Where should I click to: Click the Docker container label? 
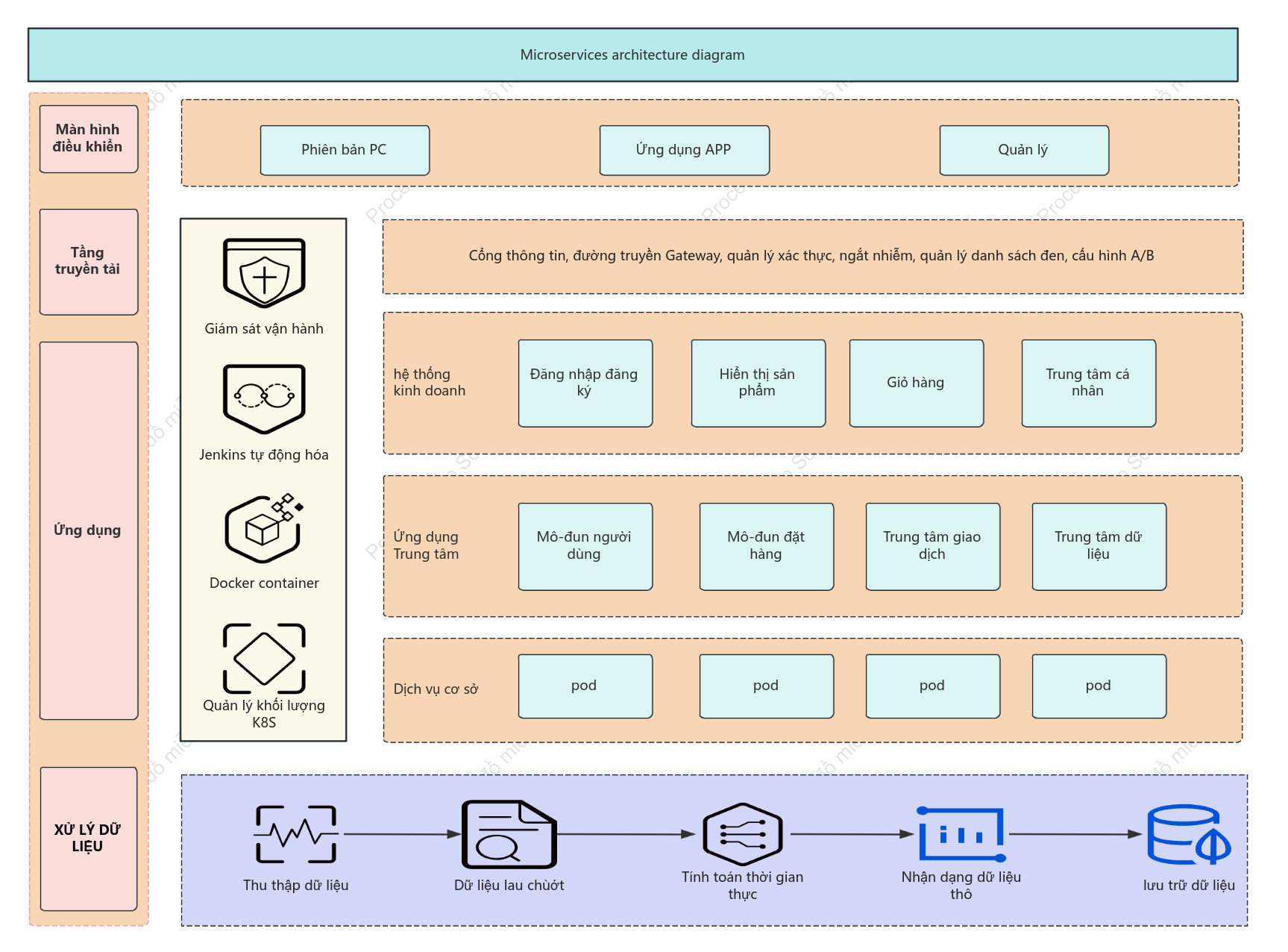(x=264, y=583)
